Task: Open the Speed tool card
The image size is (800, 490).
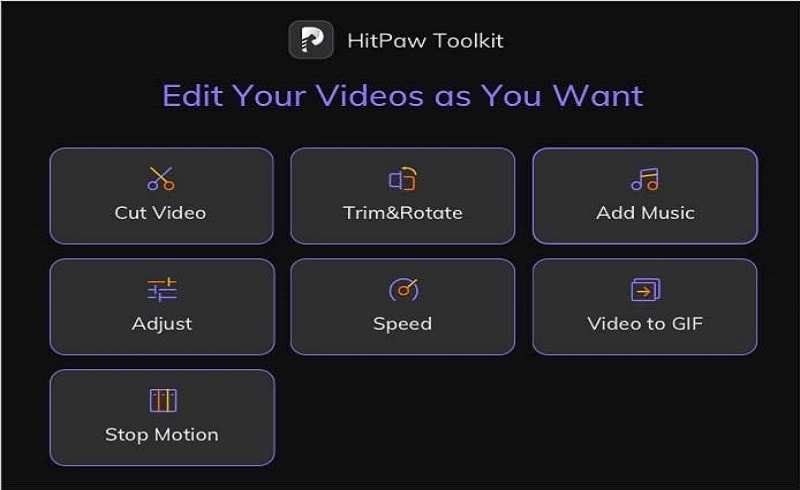Action: point(403,307)
